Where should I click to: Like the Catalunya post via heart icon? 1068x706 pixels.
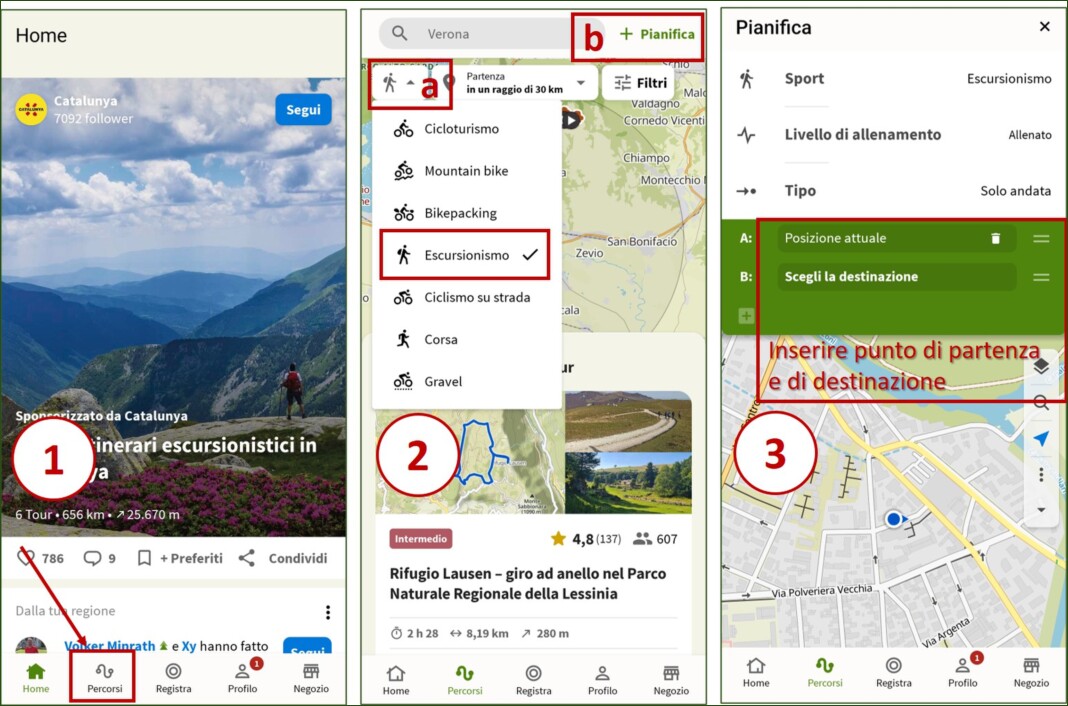coord(26,558)
